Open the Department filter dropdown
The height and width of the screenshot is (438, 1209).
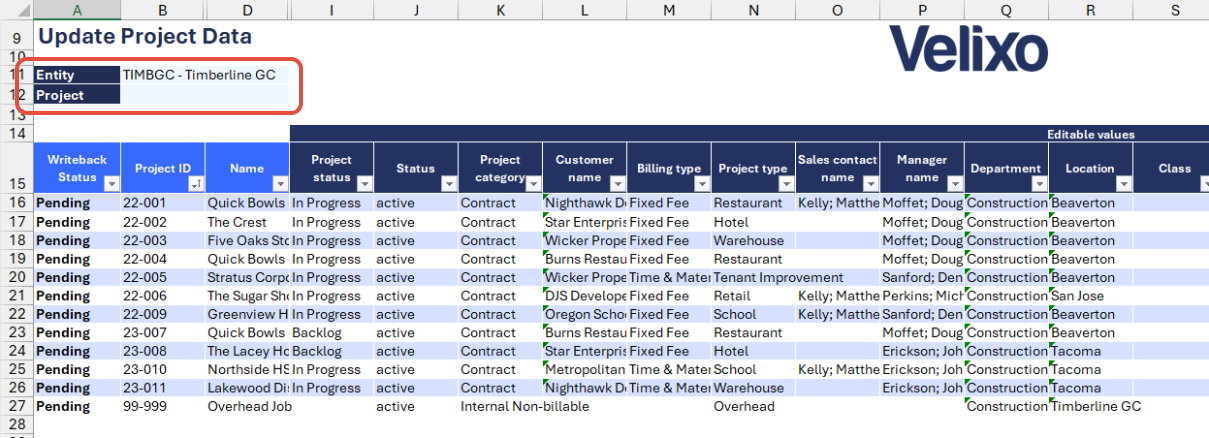click(1038, 184)
